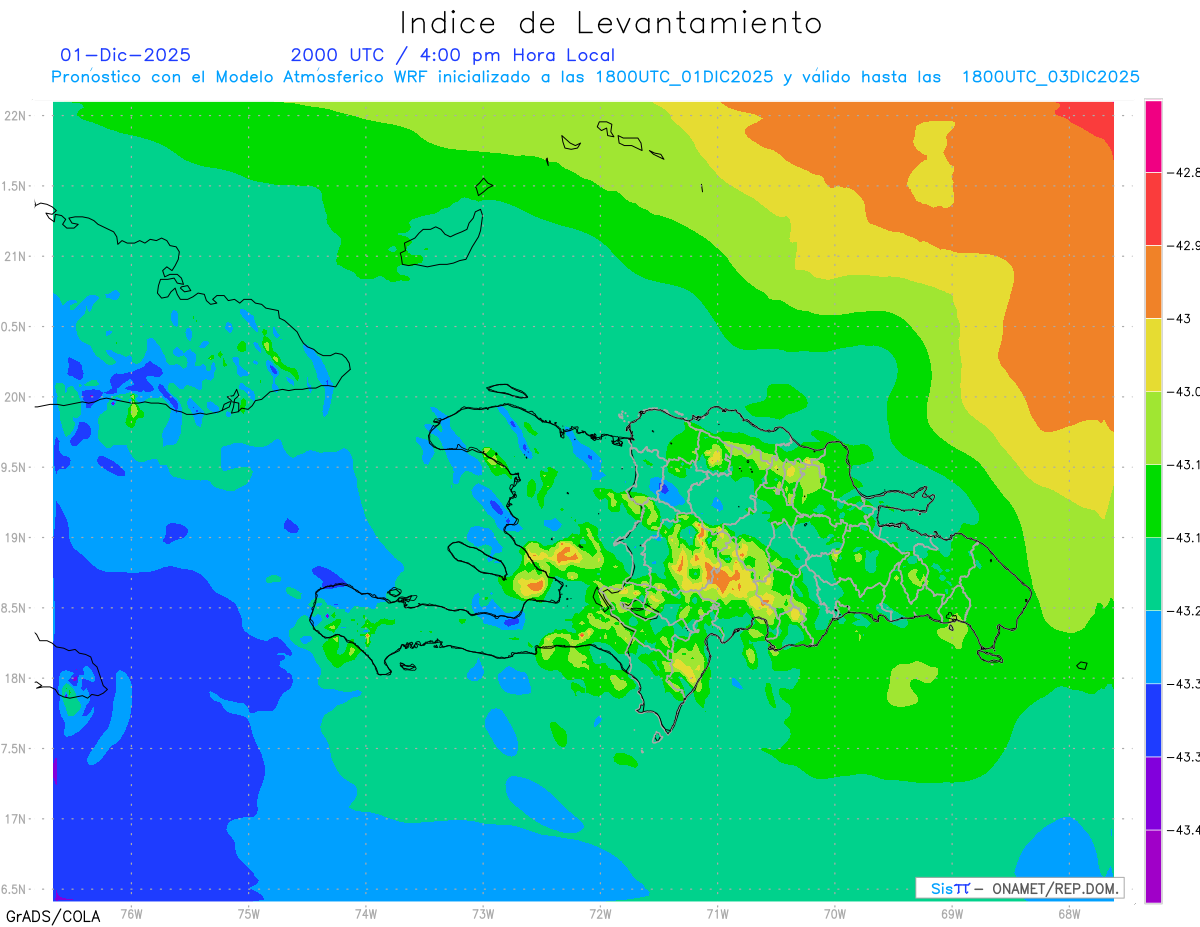Click the '68W' longitude label
The width and height of the screenshot is (1200, 927).
pos(1069,913)
